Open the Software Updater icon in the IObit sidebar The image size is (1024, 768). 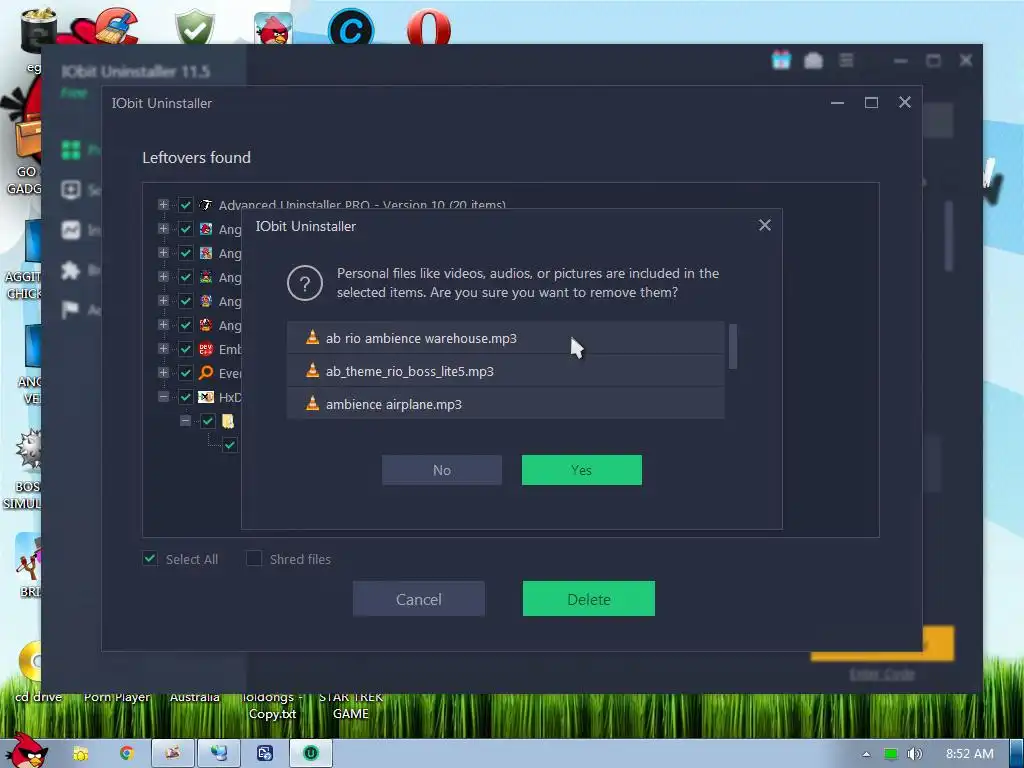(71, 190)
